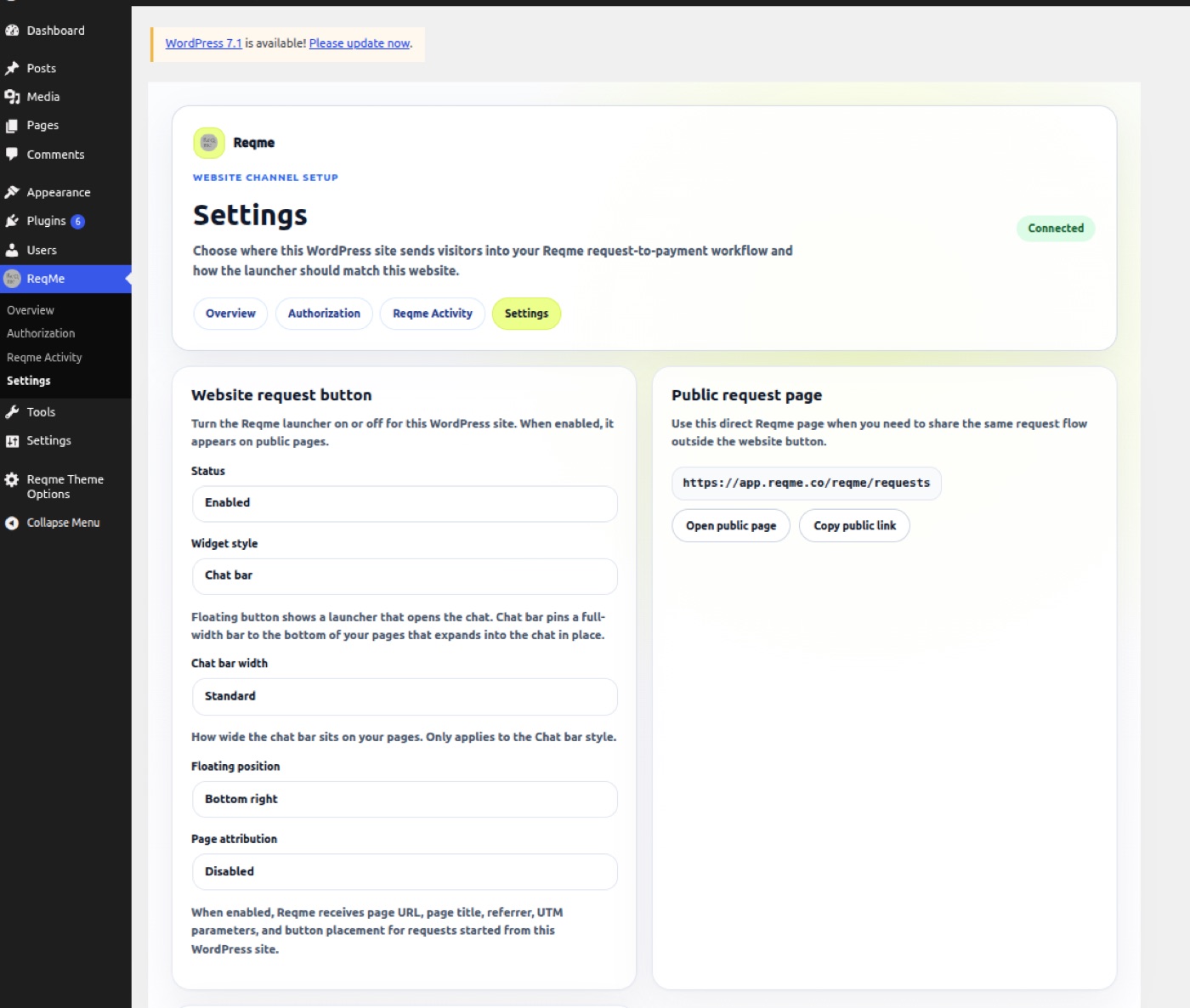The width and height of the screenshot is (1190, 1008).
Task: Click the Dashboard icon in sidebar
Action: click(12, 31)
